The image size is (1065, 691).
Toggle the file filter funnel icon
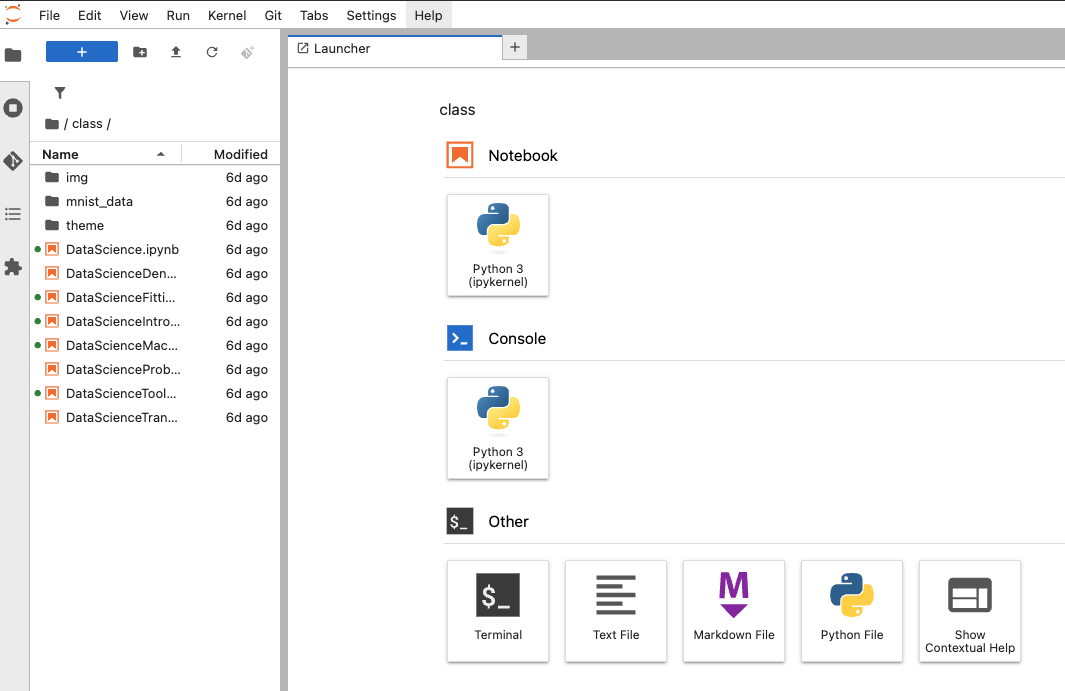[60, 93]
